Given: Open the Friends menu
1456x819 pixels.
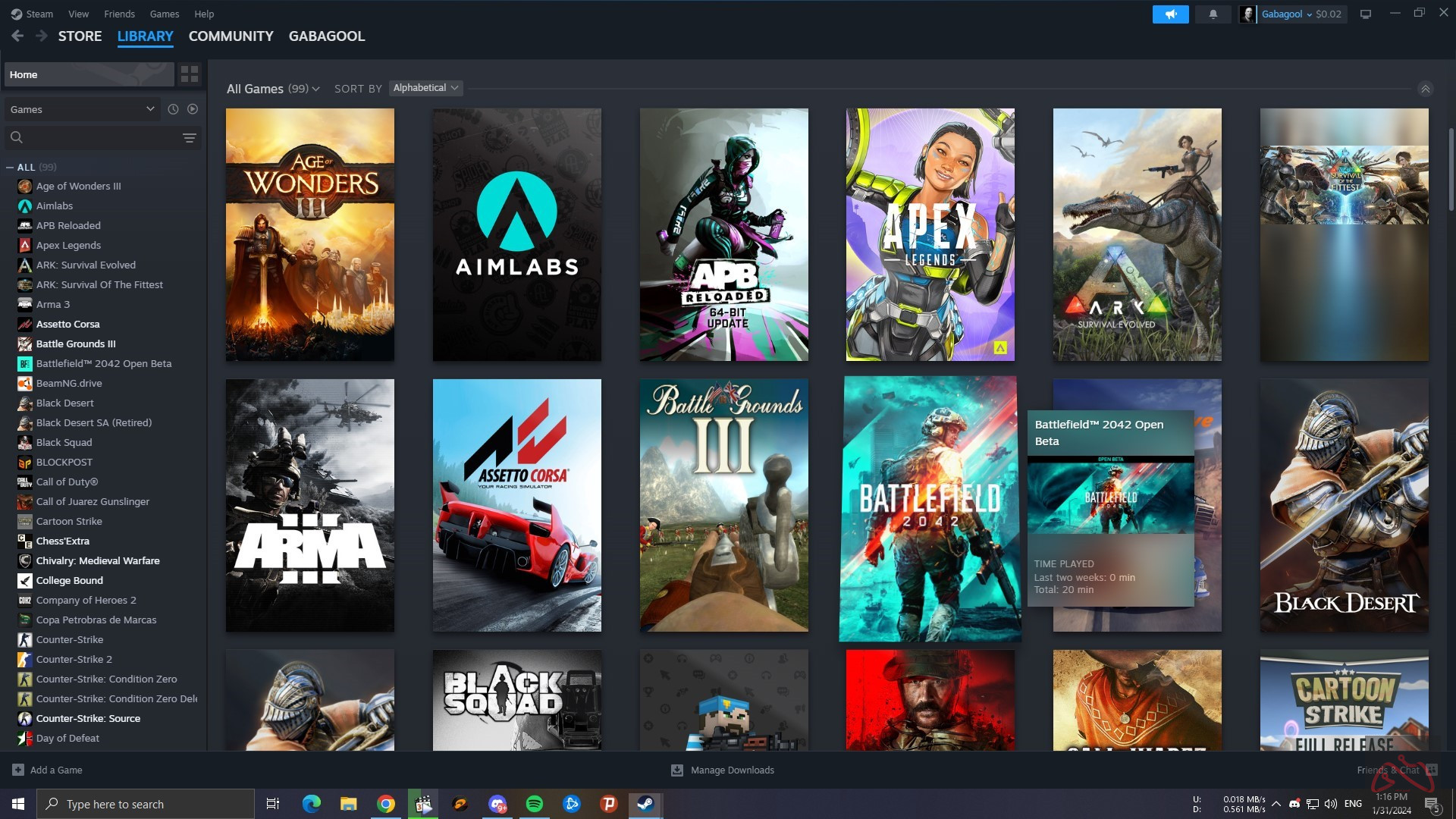Looking at the screenshot, I should (x=119, y=14).
